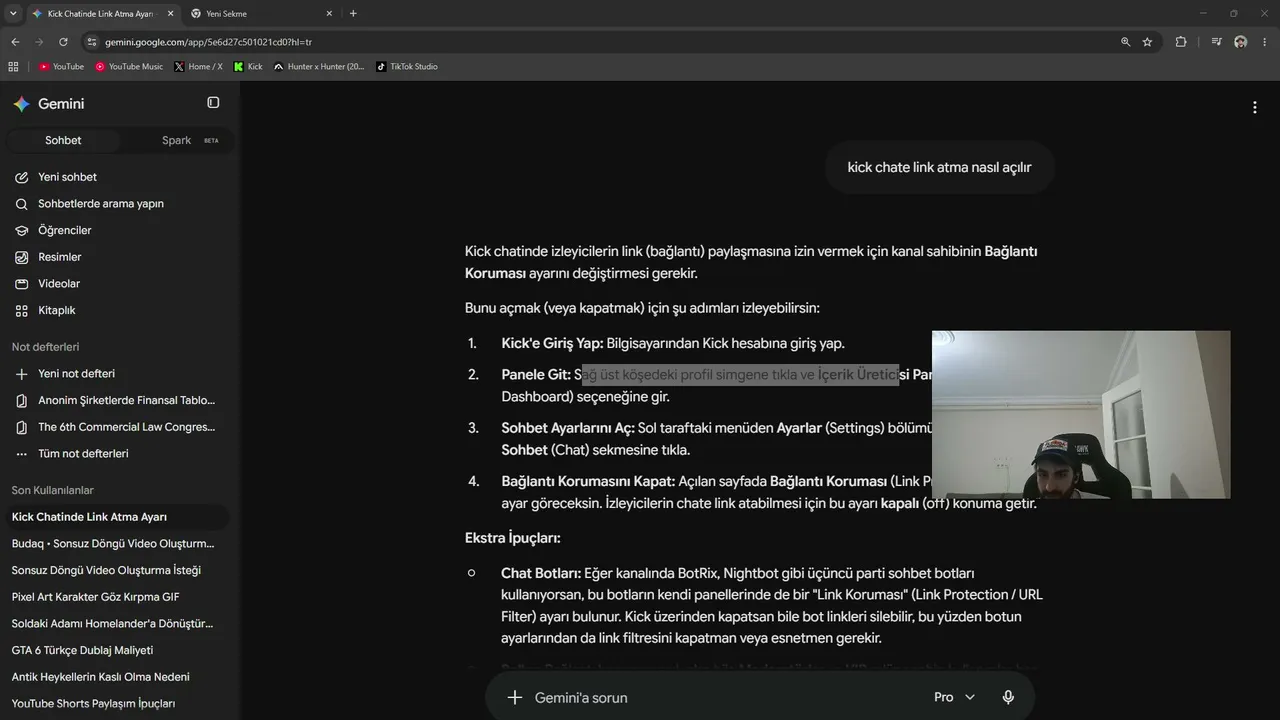This screenshot has width=1280, height=720.
Task: Open the Pro model selector dropdown
Action: pyautogui.click(x=954, y=698)
